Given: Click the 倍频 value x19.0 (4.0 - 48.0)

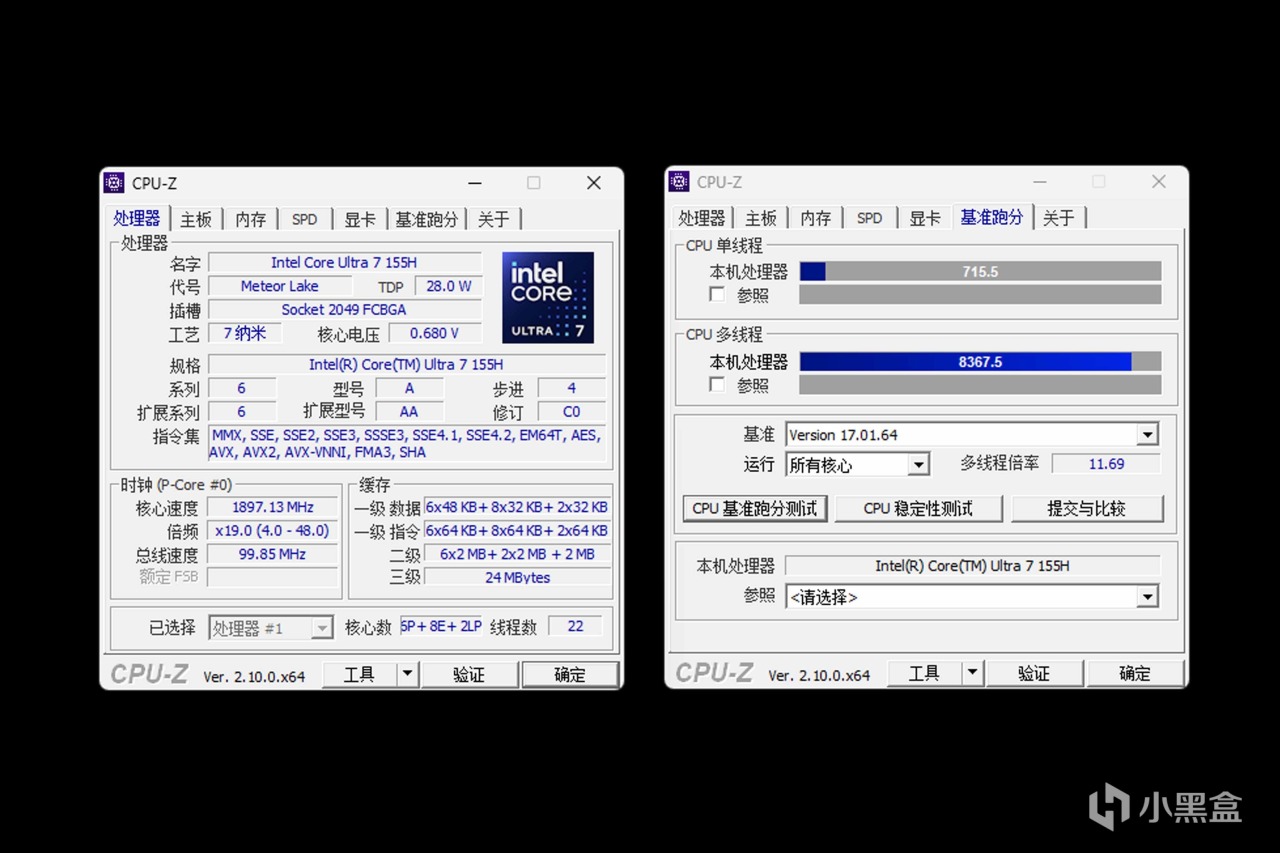Looking at the screenshot, I should pyautogui.click(x=273, y=531).
